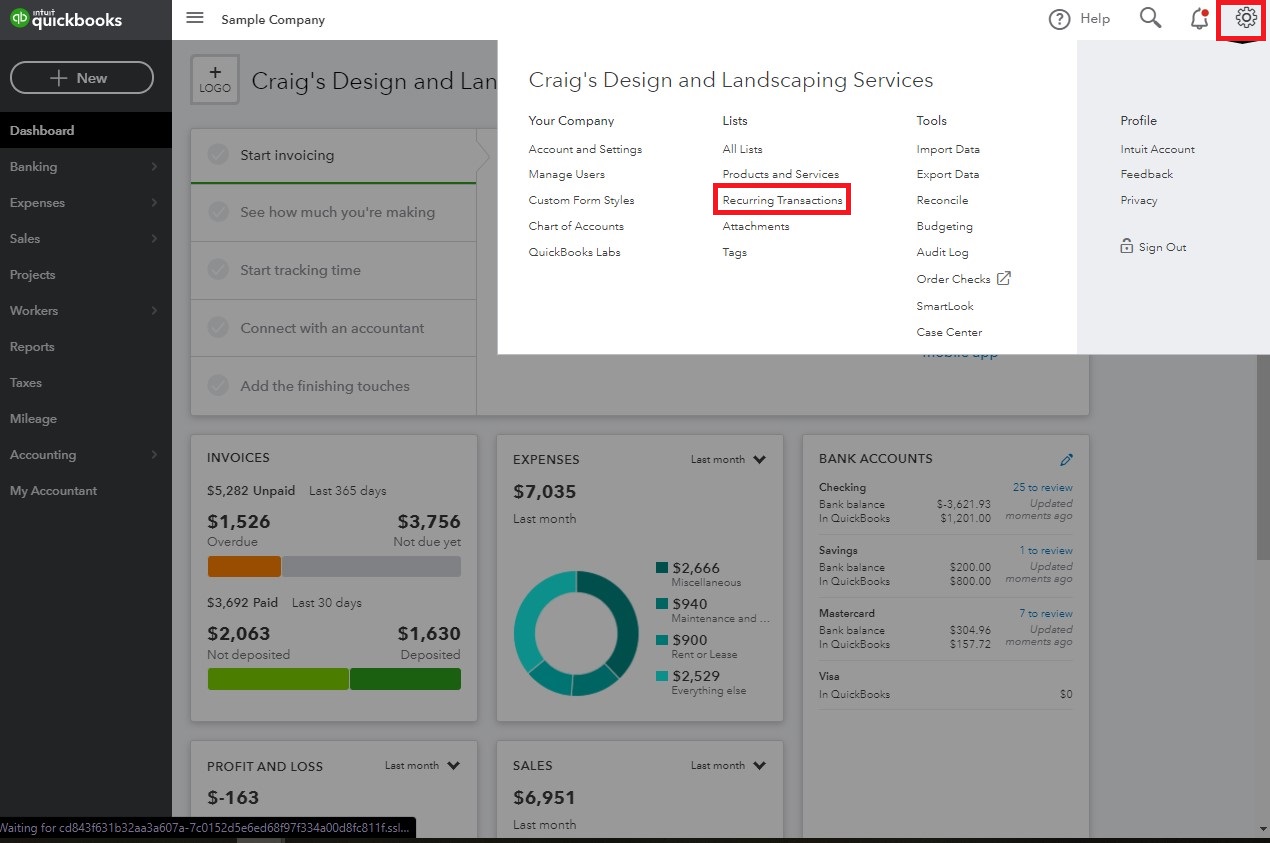
Task: Click the LOGO placeholder box
Action: 215,79
